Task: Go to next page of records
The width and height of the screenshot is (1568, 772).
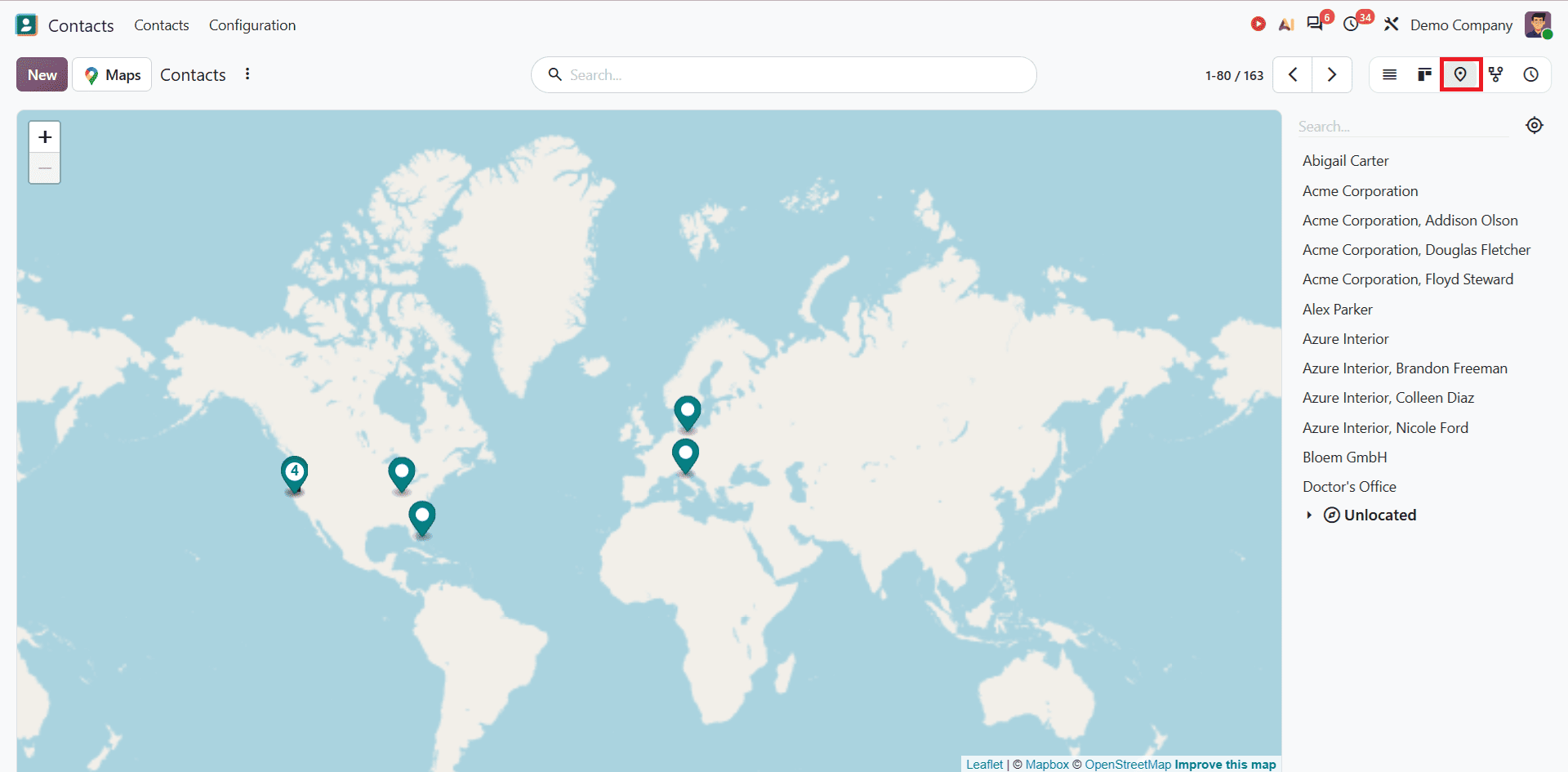Action: point(1332,74)
